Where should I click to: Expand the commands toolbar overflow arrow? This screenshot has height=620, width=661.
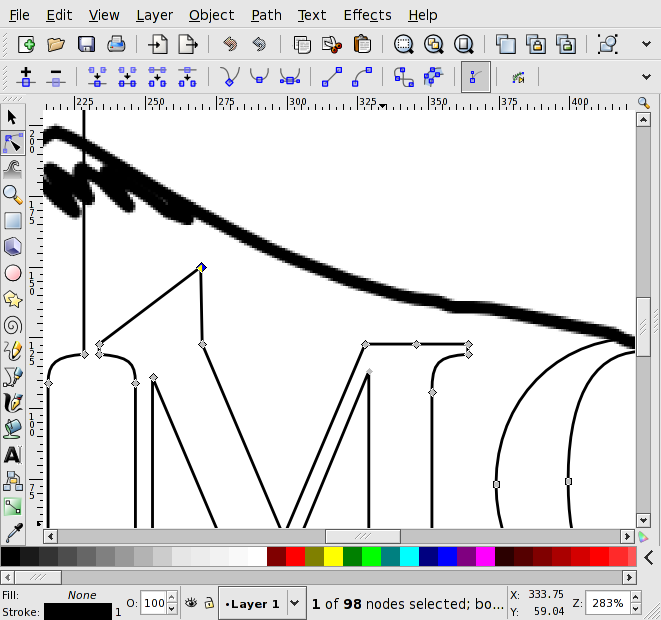(x=646, y=44)
